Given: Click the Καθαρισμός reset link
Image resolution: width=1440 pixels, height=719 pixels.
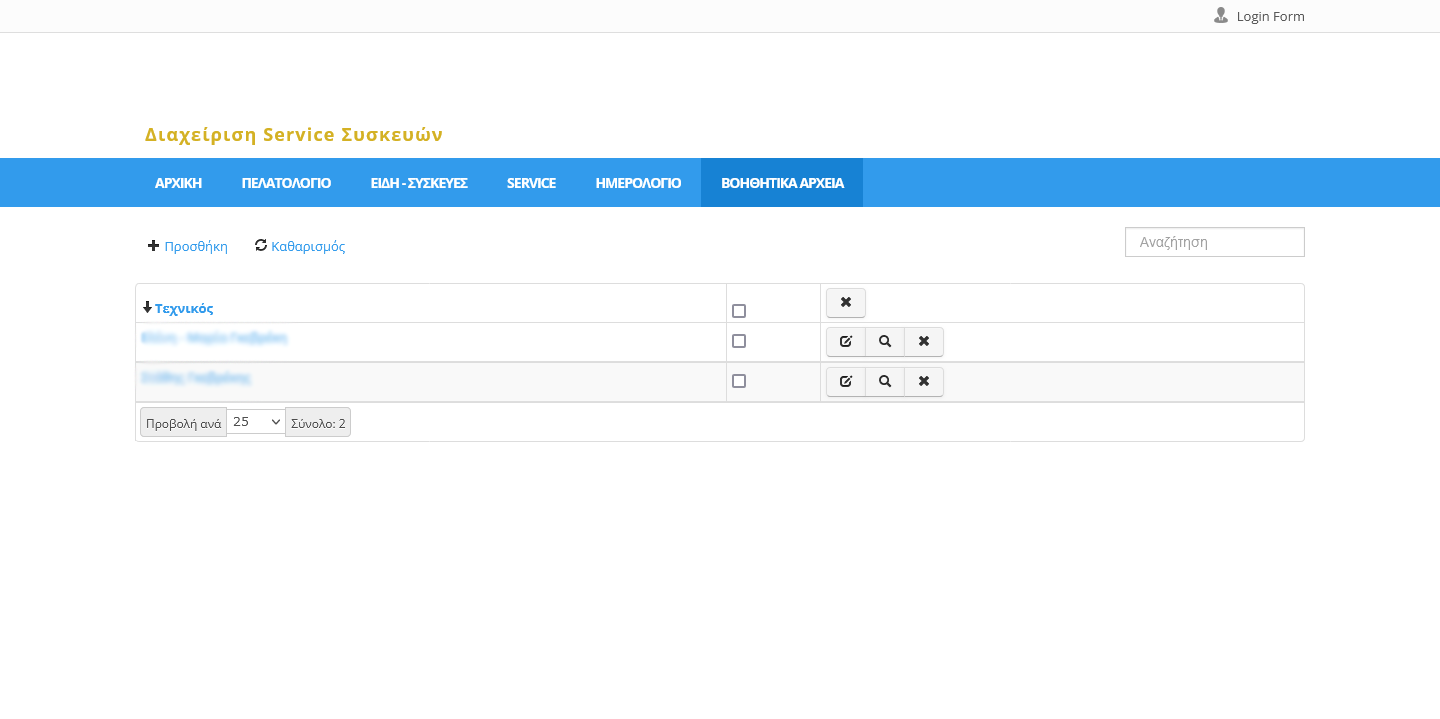Looking at the screenshot, I should coord(307,247).
